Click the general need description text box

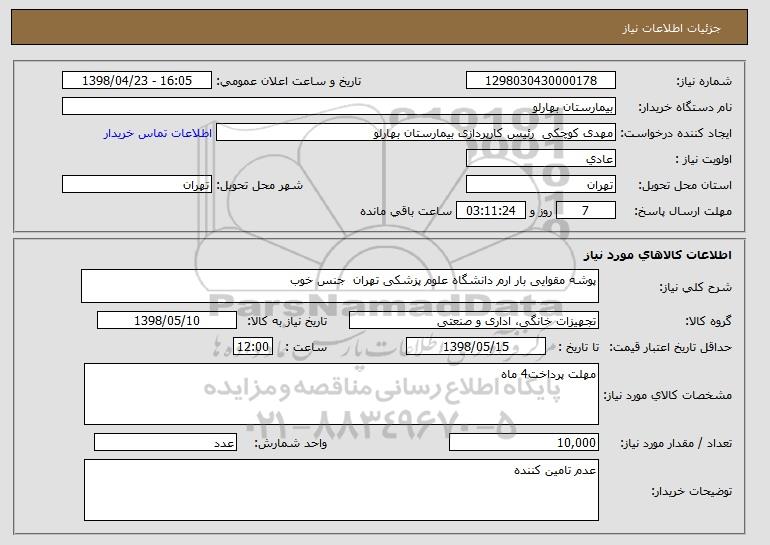click(340, 286)
